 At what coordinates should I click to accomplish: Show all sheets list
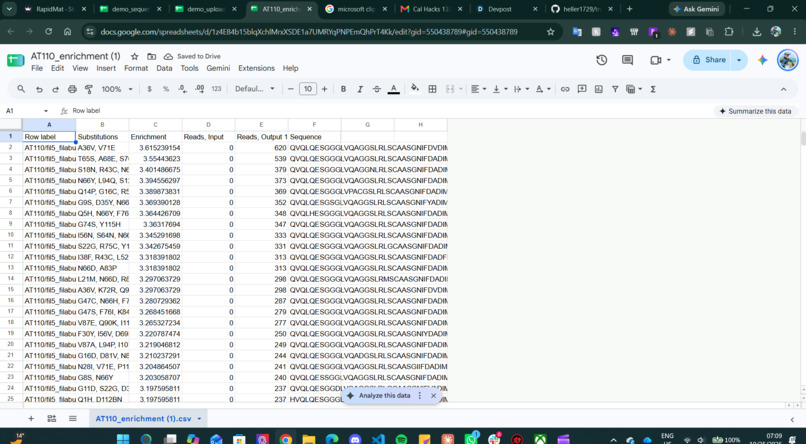coord(72,419)
